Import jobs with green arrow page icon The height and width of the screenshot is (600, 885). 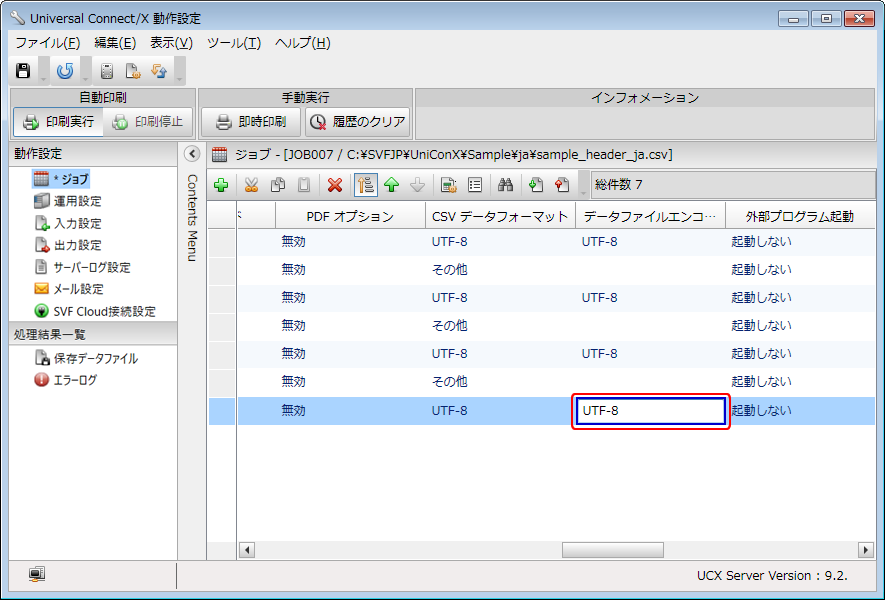coord(536,185)
